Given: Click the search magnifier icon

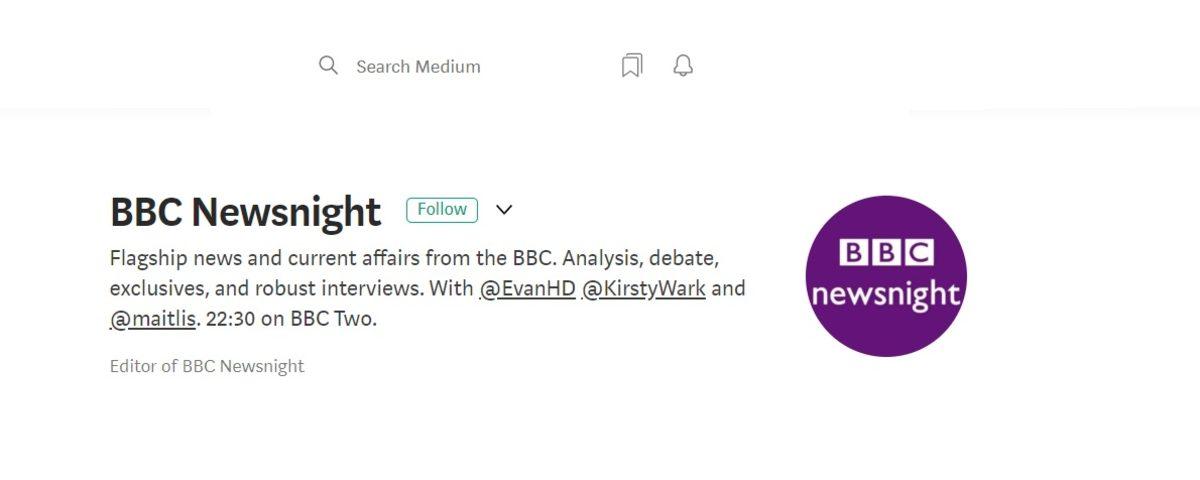Looking at the screenshot, I should click(x=328, y=66).
